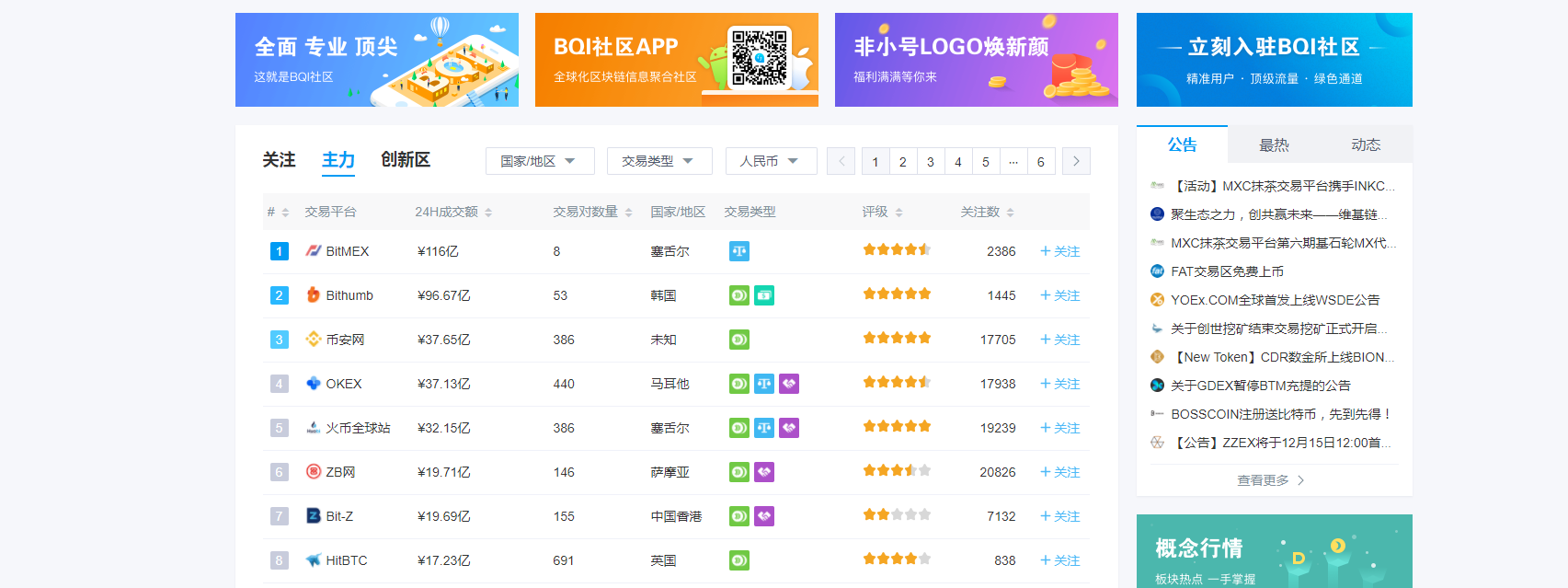The width and height of the screenshot is (1568, 588).
Task: Follow BitMEX with +关注
Action: pos(1059,251)
